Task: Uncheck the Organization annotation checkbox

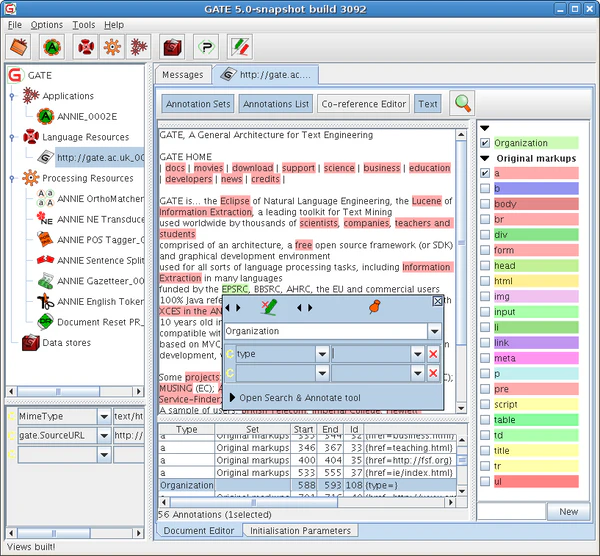Action: (x=485, y=143)
